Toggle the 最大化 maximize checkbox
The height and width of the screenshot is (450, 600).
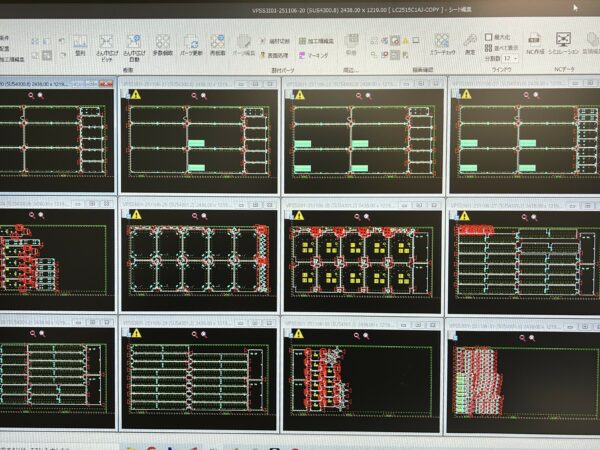tap(489, 36)
